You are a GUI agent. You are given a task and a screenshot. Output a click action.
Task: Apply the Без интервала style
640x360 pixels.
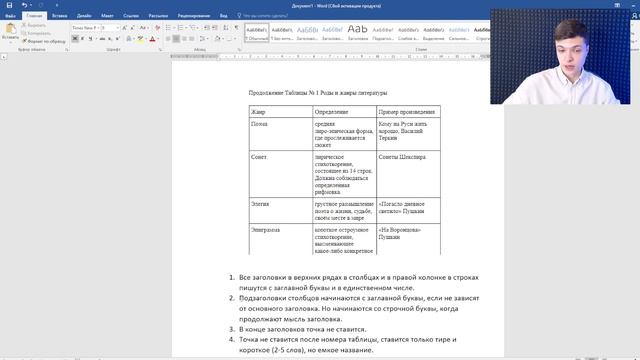(x=282, y=33)
